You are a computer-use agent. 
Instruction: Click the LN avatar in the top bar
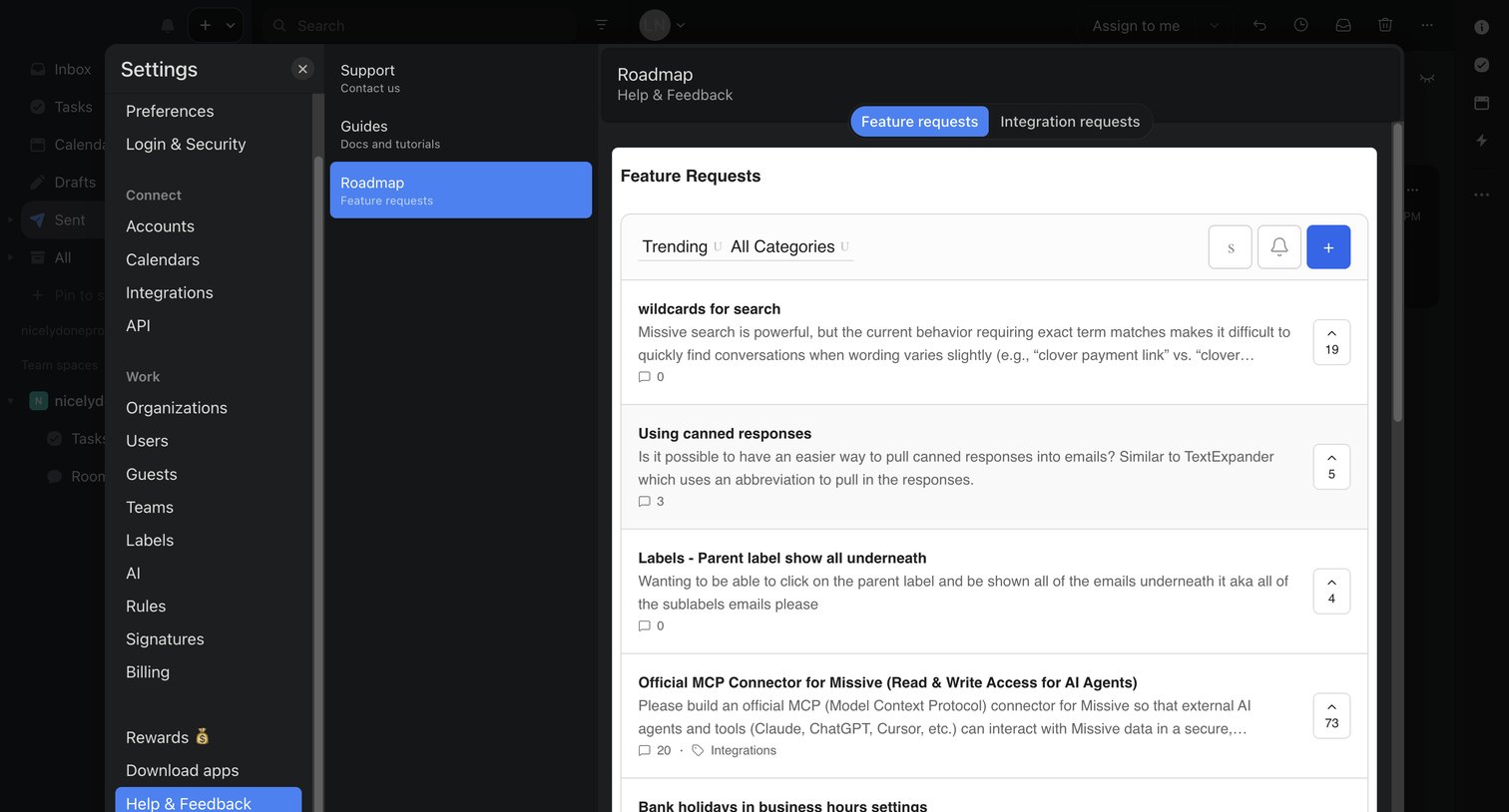[x=655, y=25]
